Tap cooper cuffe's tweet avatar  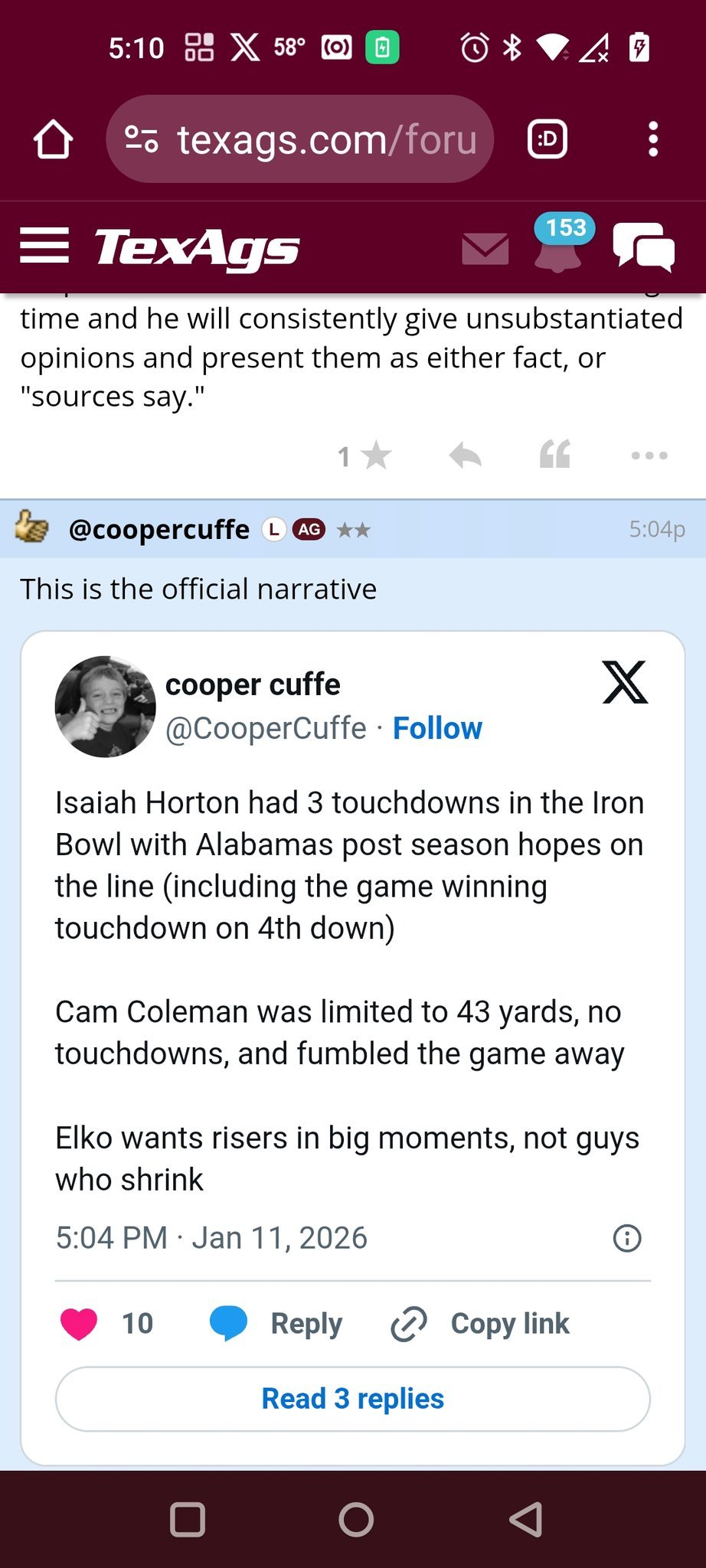(x=105, y=707)
